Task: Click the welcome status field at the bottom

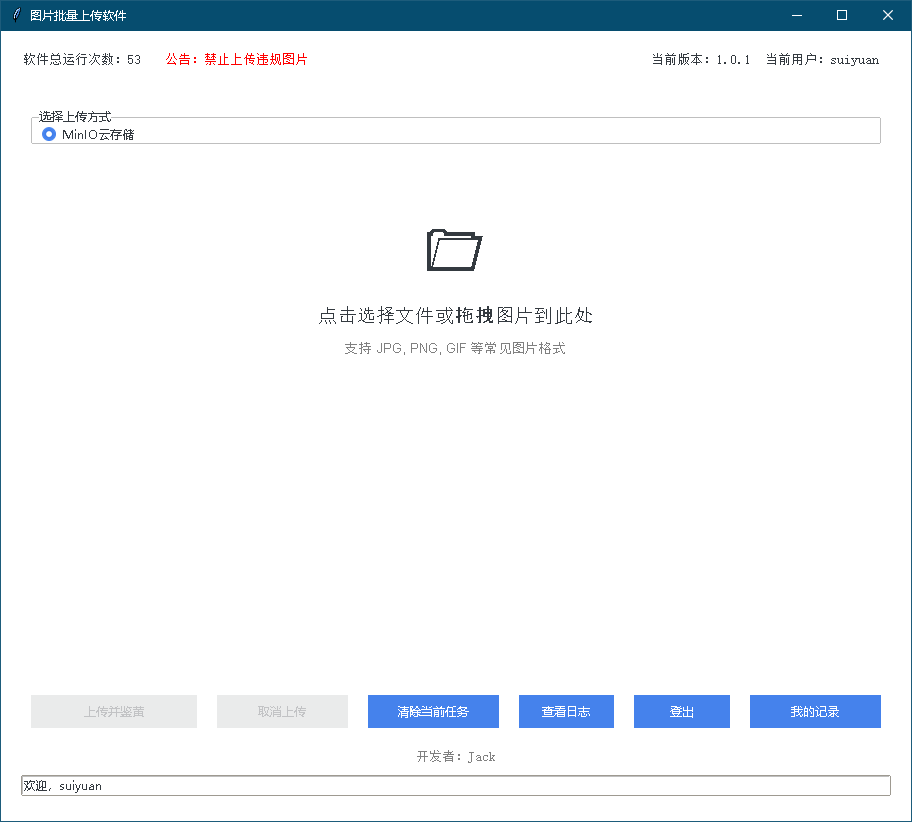Action: 455,786
